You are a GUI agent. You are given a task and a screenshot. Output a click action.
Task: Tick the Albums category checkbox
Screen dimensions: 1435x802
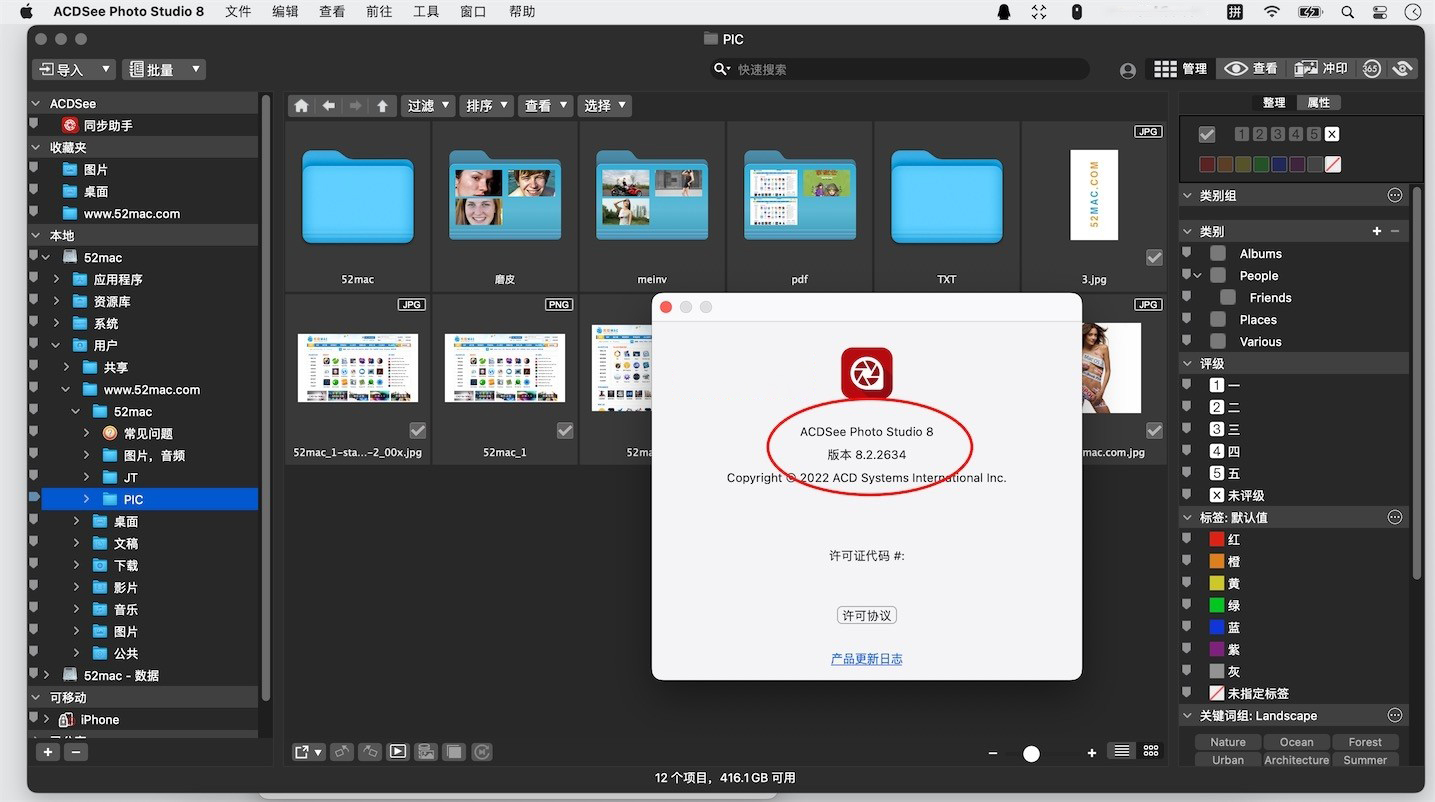(1218, 254)
